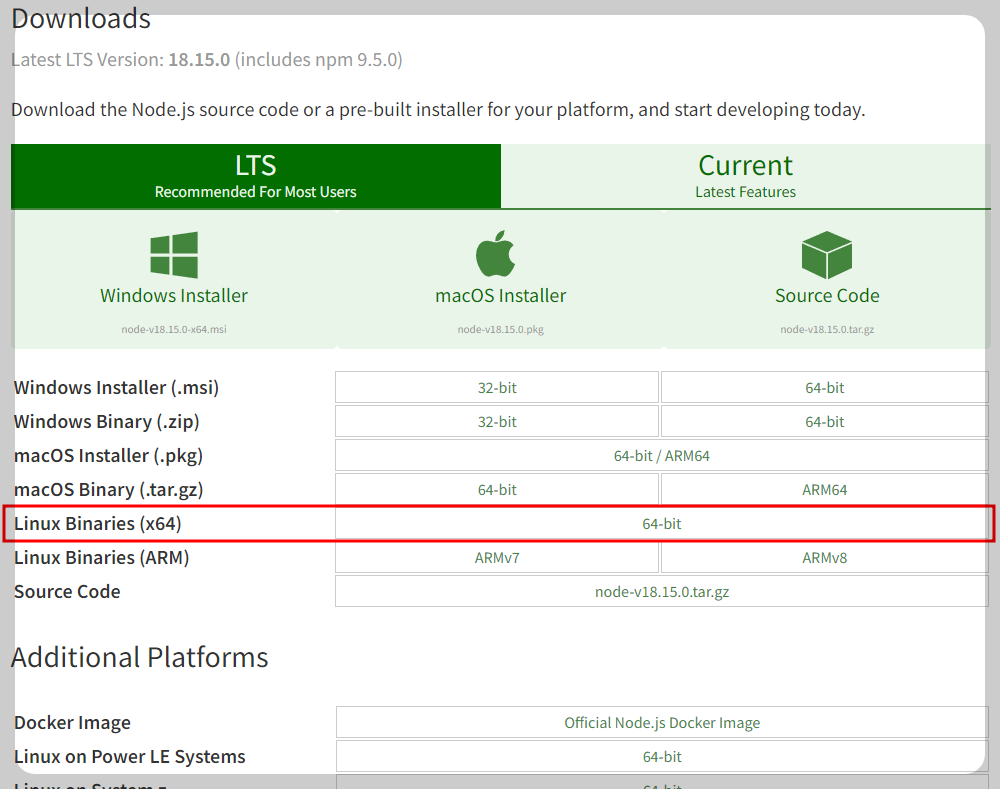
Task: Download macOS Installer 64-bit / ARM64
Action: 662,455
